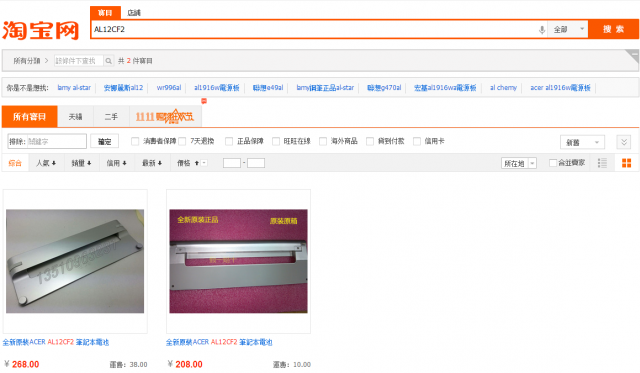This screenshot has width=640, height=373.
Task: Open title link of 268.00 ACER AL12CF2 item
Action: 56,342
